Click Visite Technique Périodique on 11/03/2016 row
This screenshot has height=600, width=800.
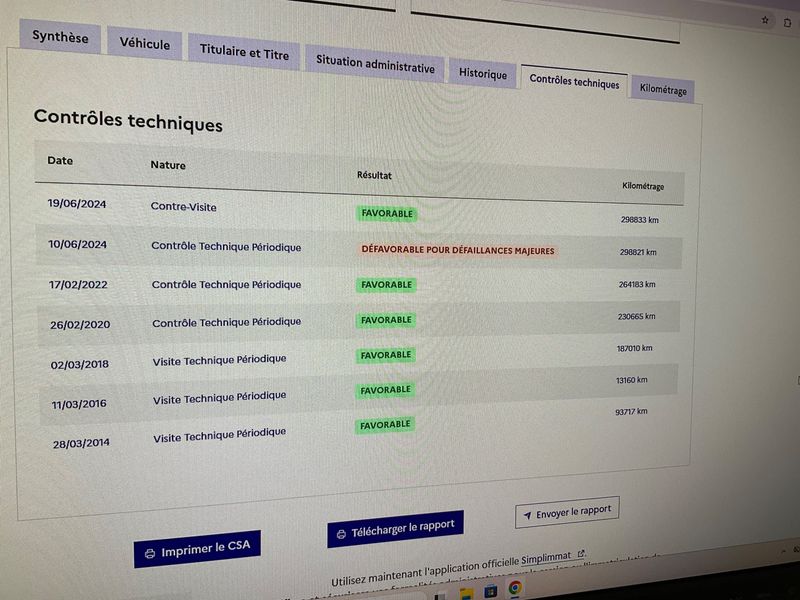click(x=219, y=397)
